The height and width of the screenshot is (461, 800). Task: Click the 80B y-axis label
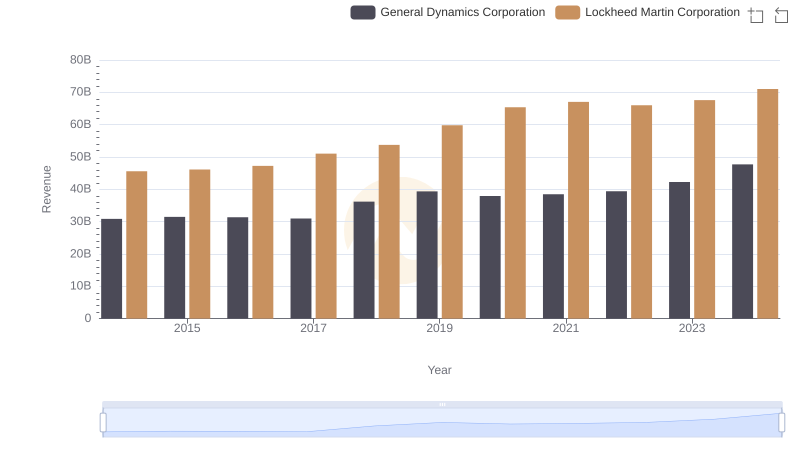click(x=81, y=60)
